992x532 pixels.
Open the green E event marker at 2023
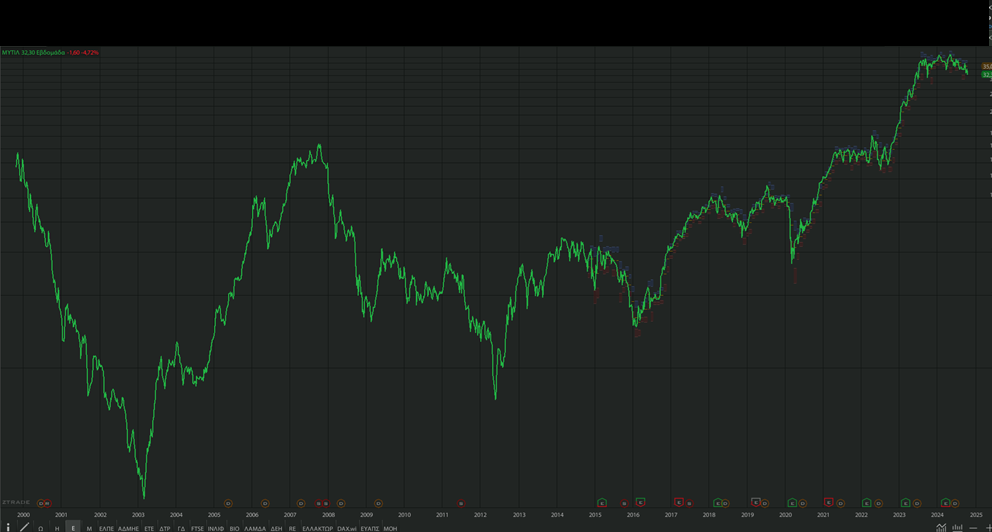point(906,503)
